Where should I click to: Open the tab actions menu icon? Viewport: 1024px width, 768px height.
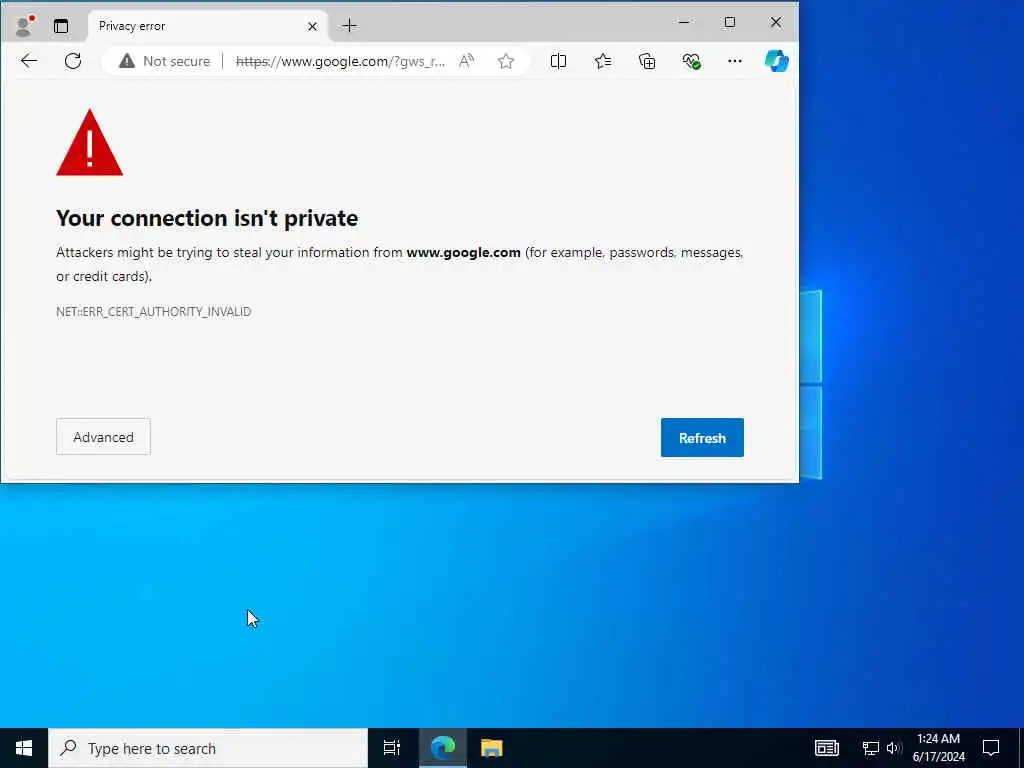[61, 26]
